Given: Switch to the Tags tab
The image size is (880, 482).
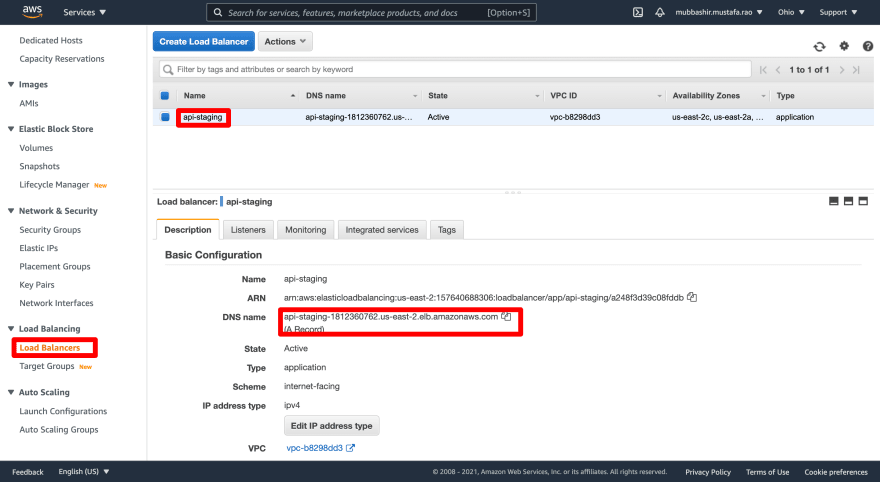Looking at the screenshot, I should [x=447, y=229].
